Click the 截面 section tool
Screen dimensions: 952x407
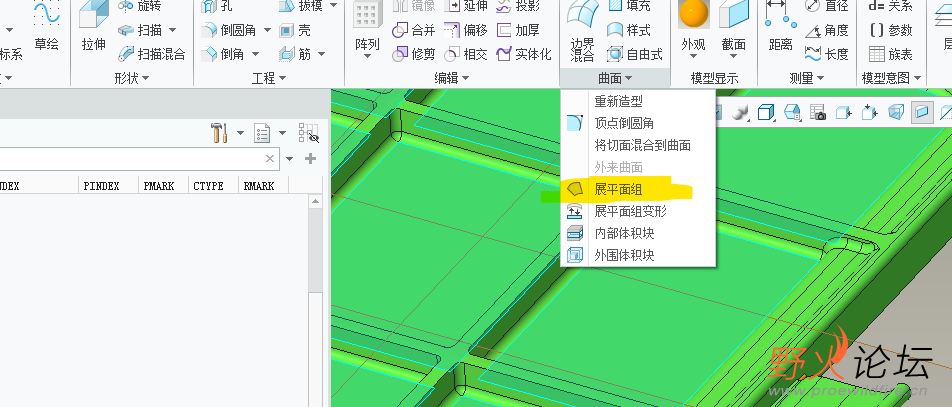tap(733, 30)
